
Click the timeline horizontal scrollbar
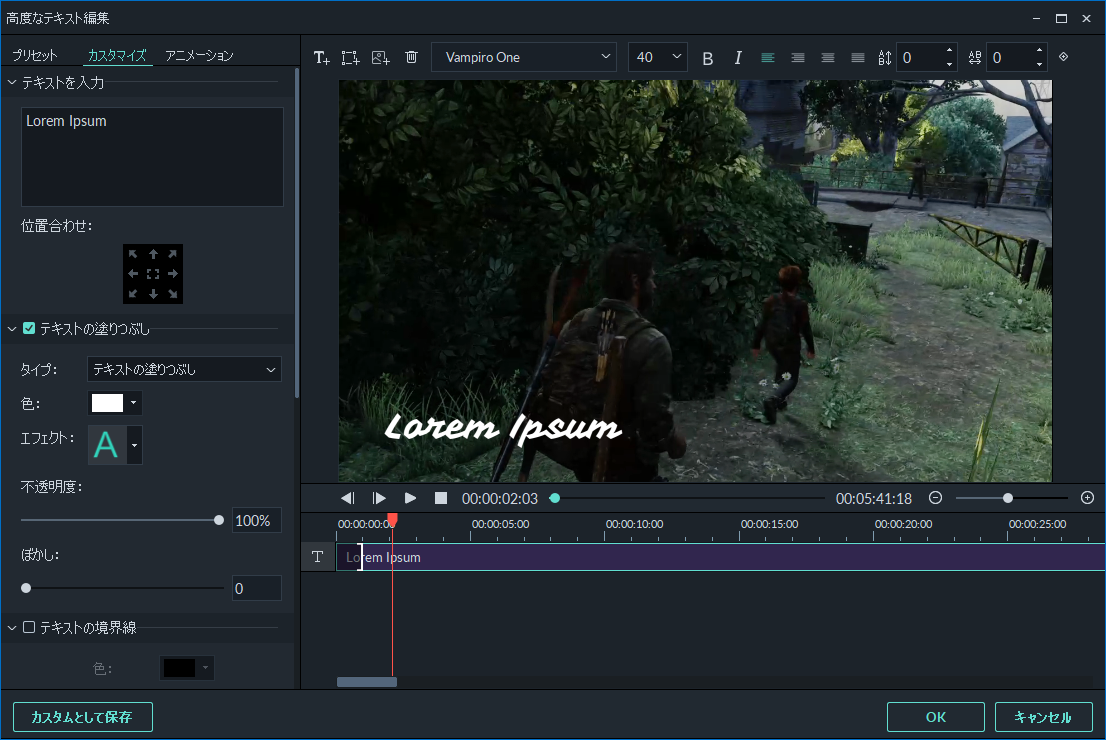tap(367, 681)
